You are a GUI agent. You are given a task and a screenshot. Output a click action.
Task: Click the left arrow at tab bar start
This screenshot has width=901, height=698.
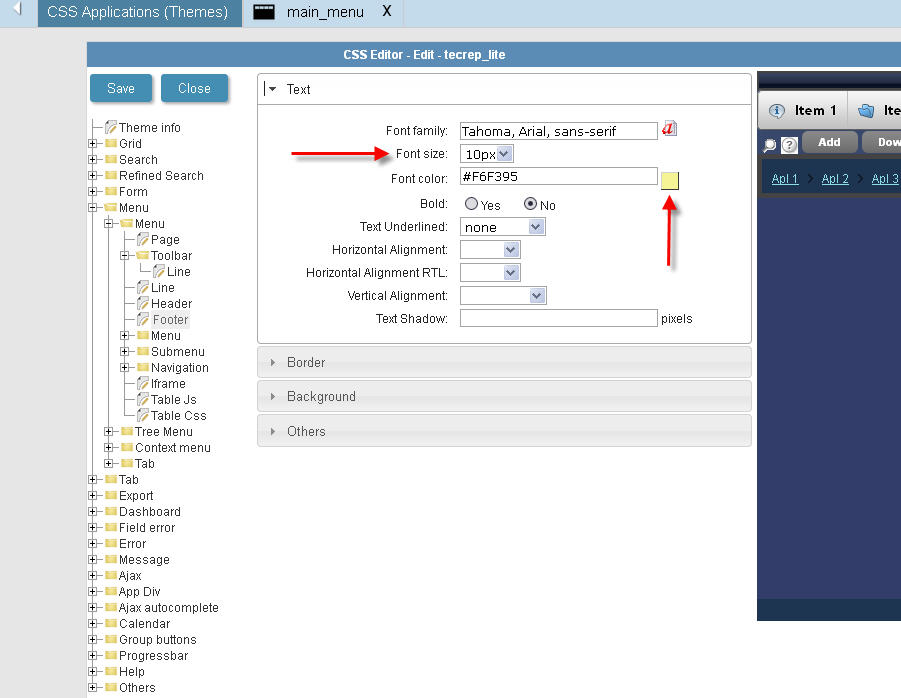(x=17, y=8)
